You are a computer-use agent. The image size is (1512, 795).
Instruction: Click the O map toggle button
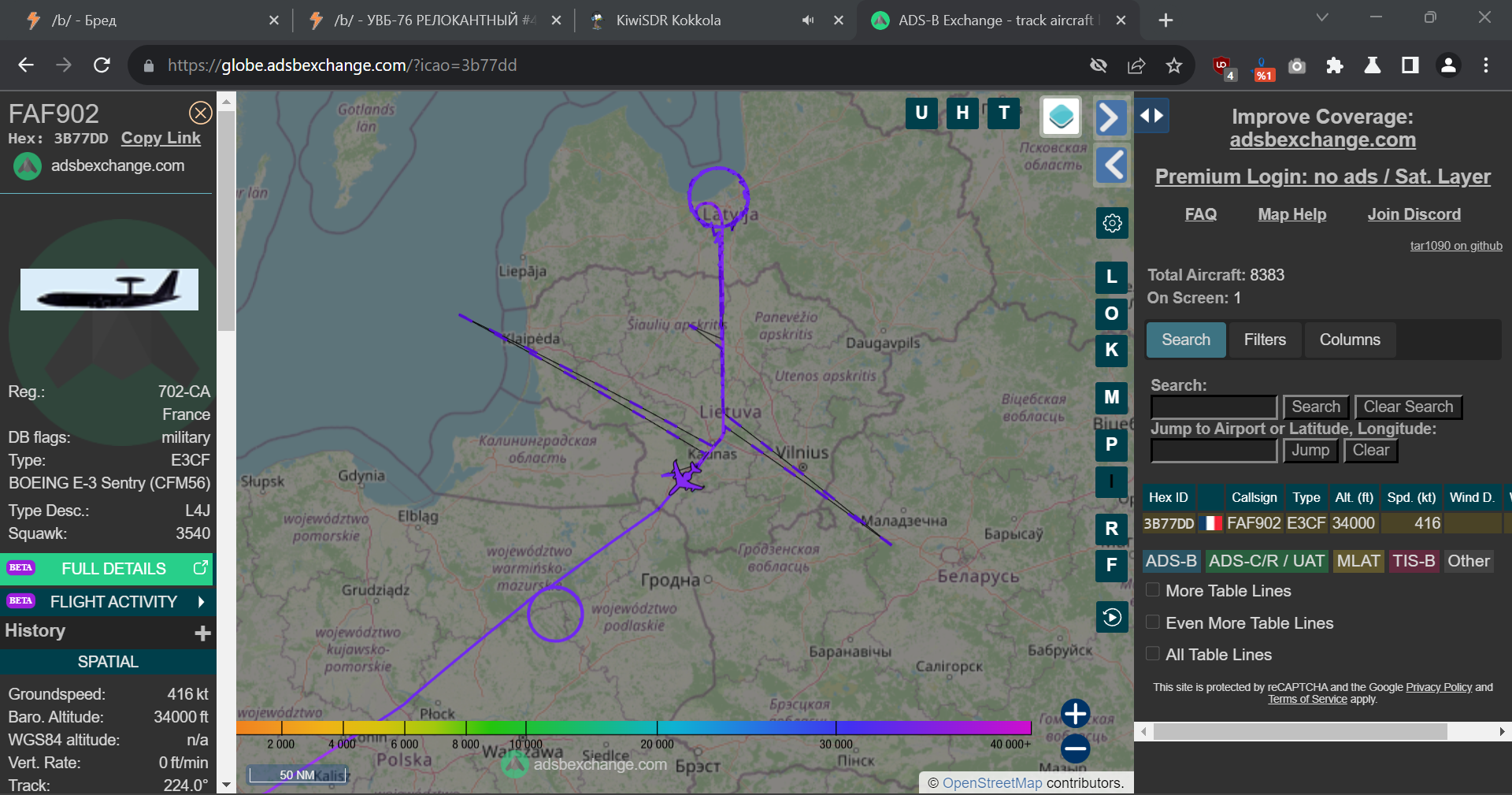pyautogui.click(x=1112, y=314)
